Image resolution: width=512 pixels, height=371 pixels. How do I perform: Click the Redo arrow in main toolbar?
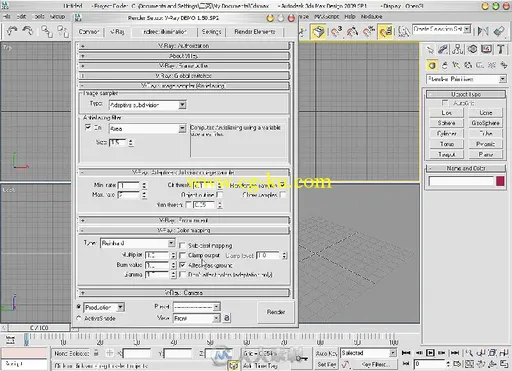pyautogui.click(x=28, y=31)
